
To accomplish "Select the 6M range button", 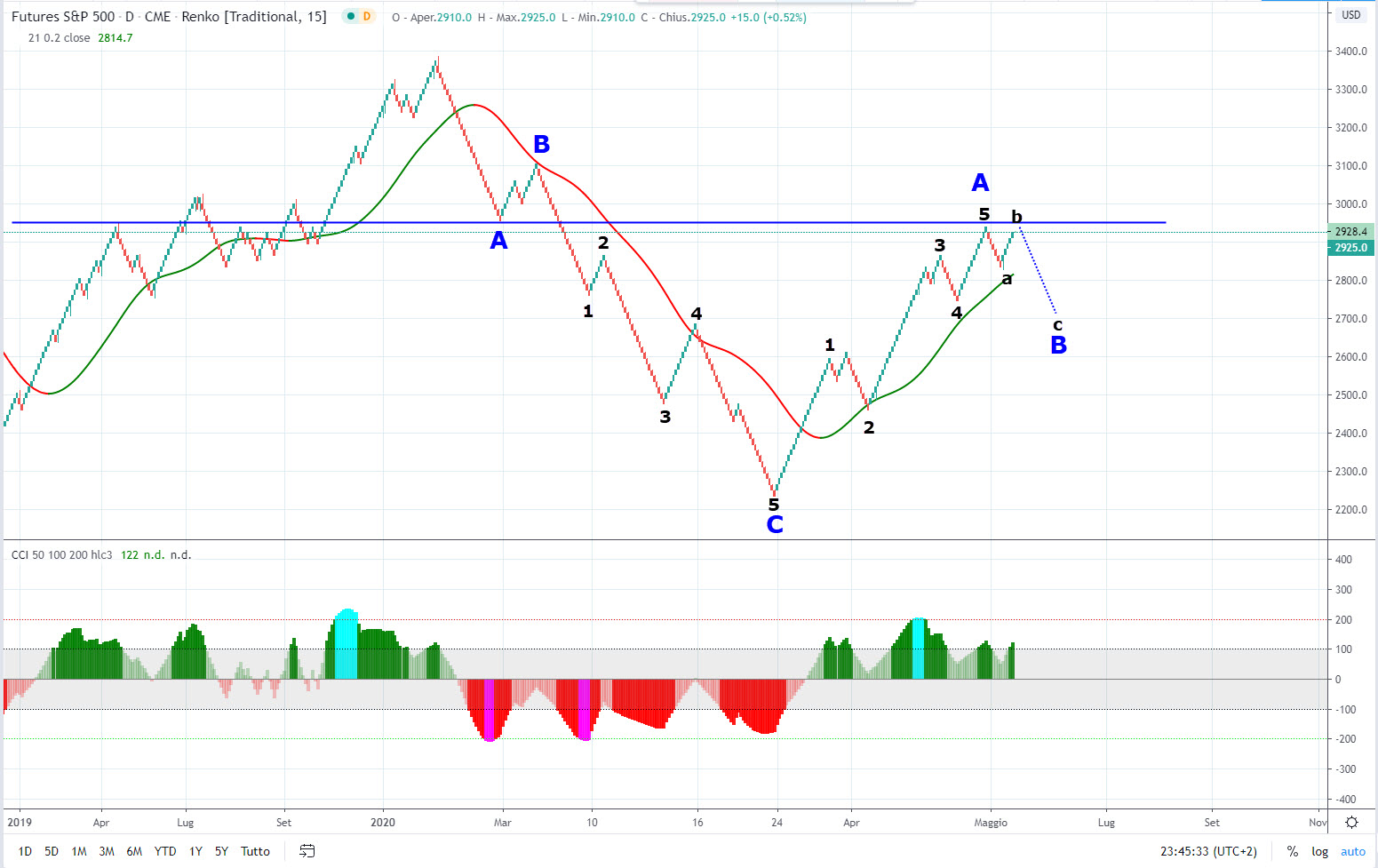I will click(x=134, y=851).
